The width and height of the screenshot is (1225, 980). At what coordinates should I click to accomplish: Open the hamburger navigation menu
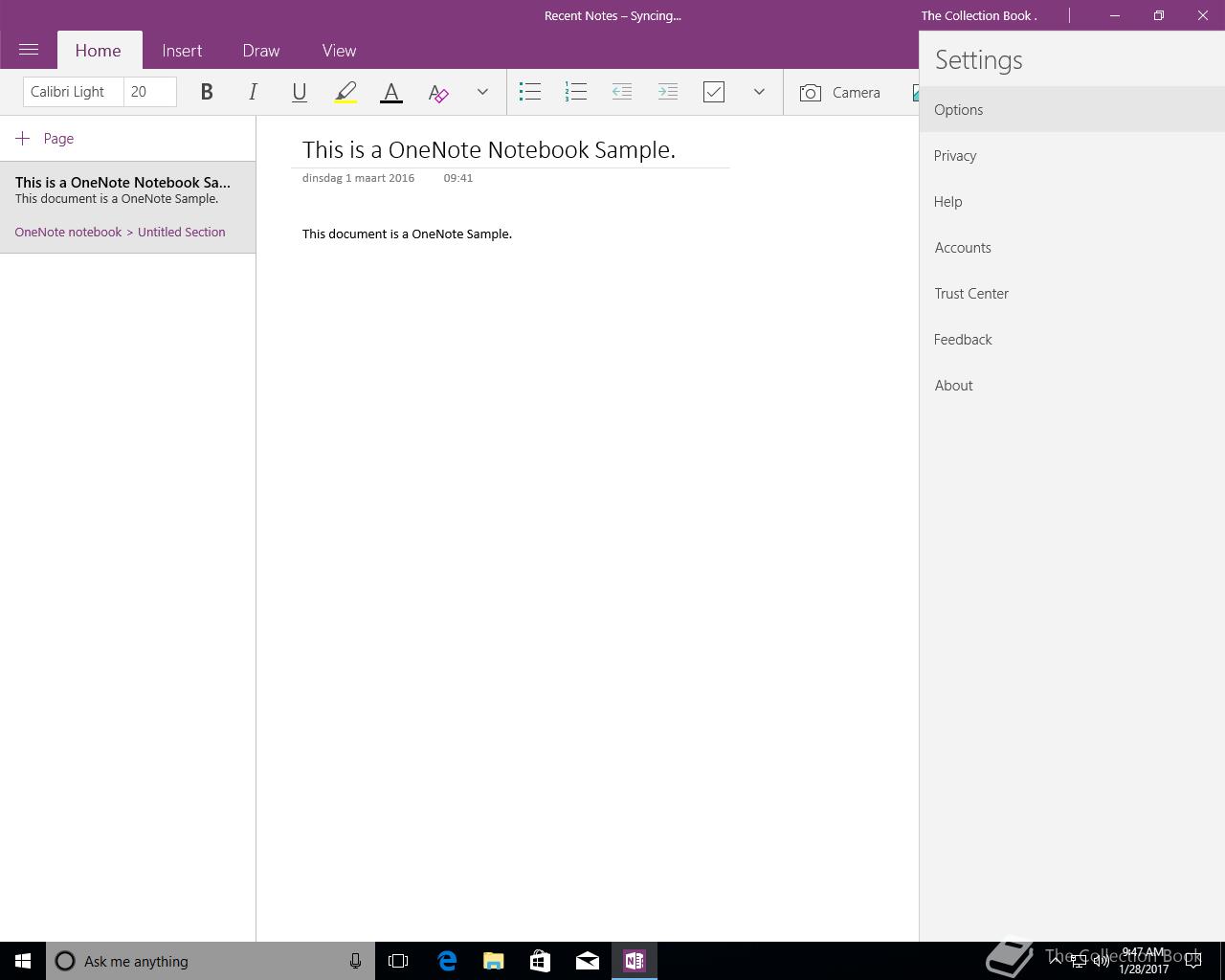coord(29,50)
